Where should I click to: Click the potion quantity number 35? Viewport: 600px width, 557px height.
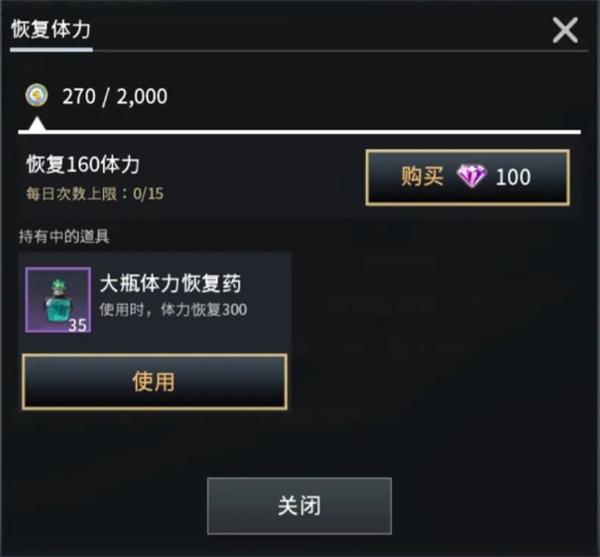(x=78, y=325)
